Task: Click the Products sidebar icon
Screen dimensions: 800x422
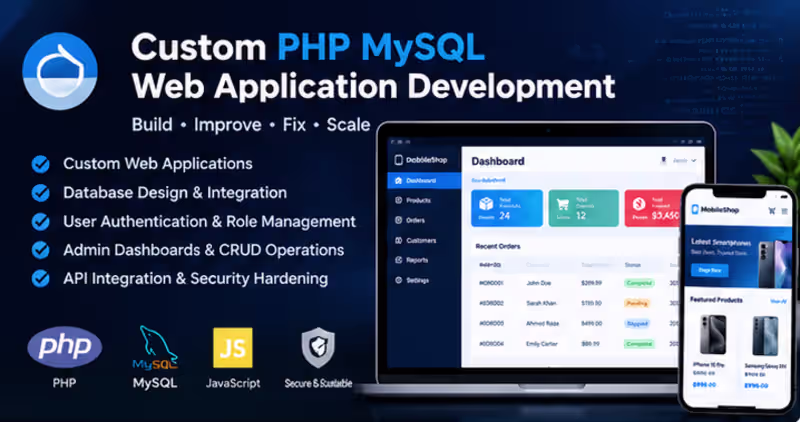Action: (398, 201)
